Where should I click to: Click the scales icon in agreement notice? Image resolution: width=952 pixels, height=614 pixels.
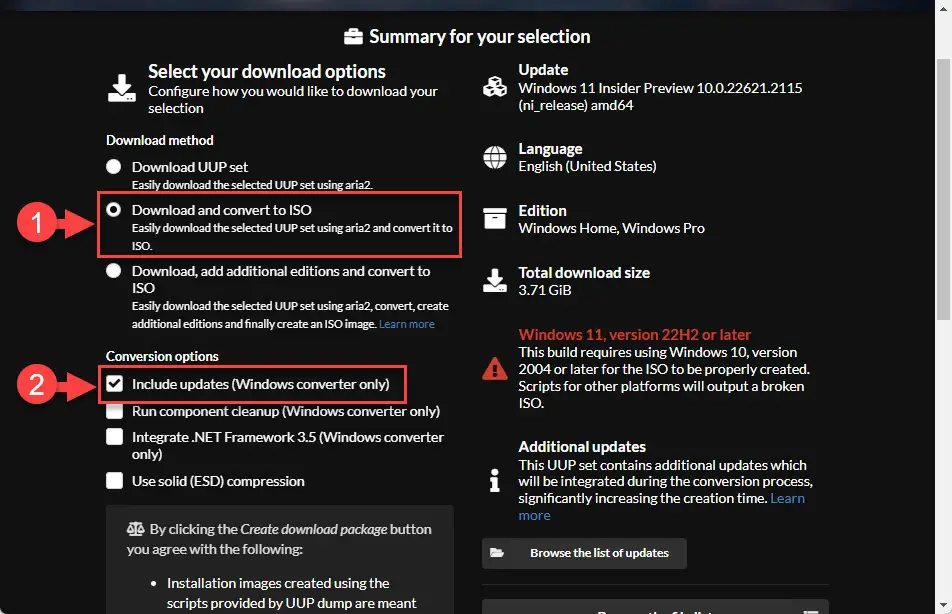coord(135,529)
